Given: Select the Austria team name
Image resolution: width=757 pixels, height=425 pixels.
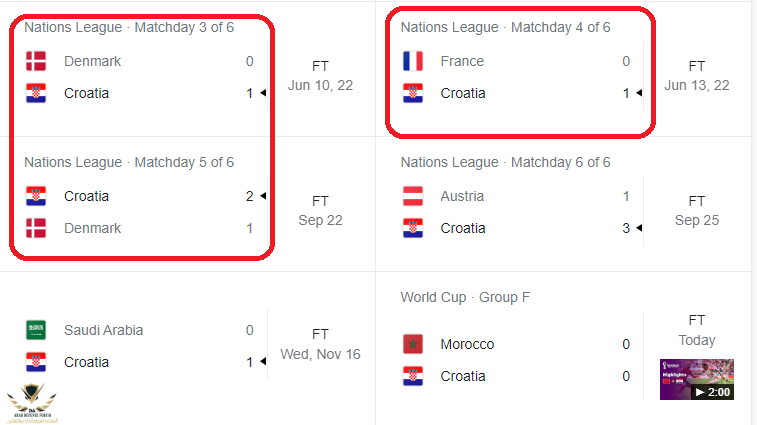Looking at the screenshot, I should pyautogui.click(x=462, y=196).
